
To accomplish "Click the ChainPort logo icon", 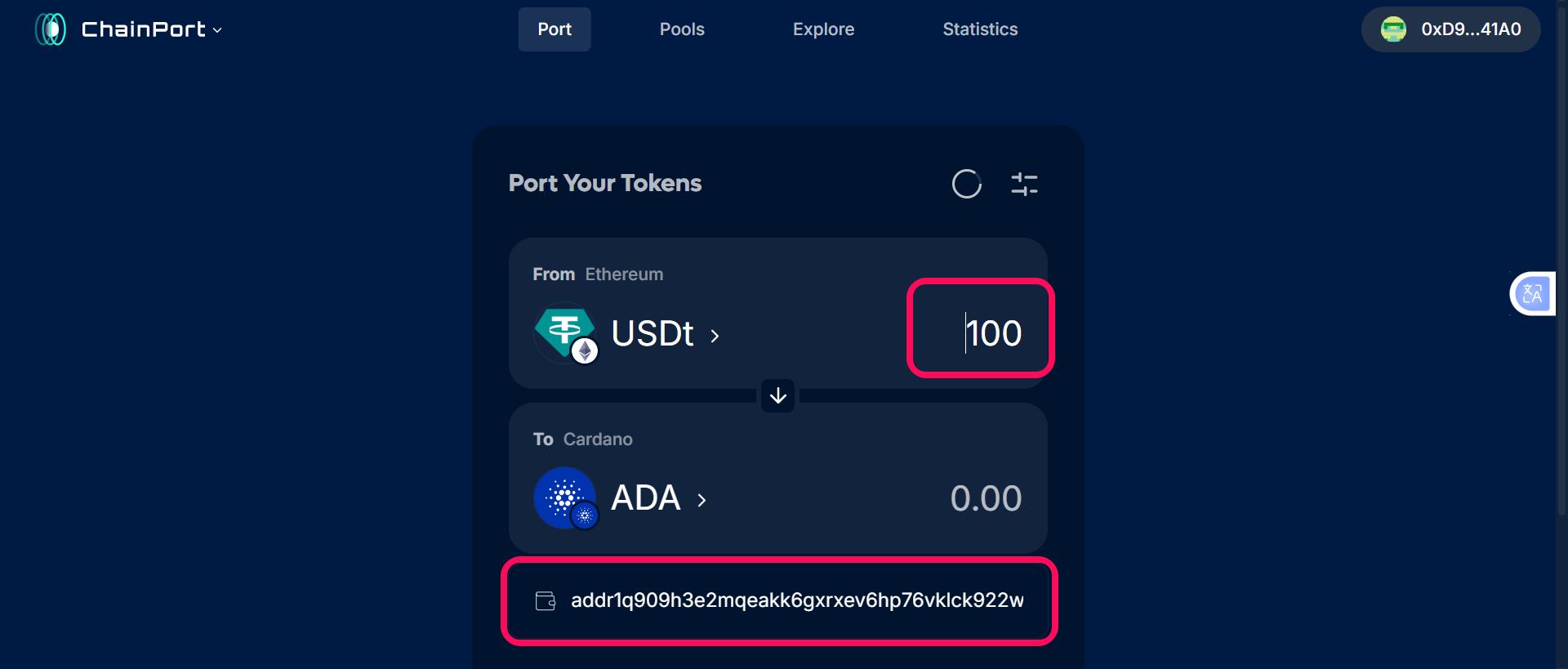I will pos(51,29).
